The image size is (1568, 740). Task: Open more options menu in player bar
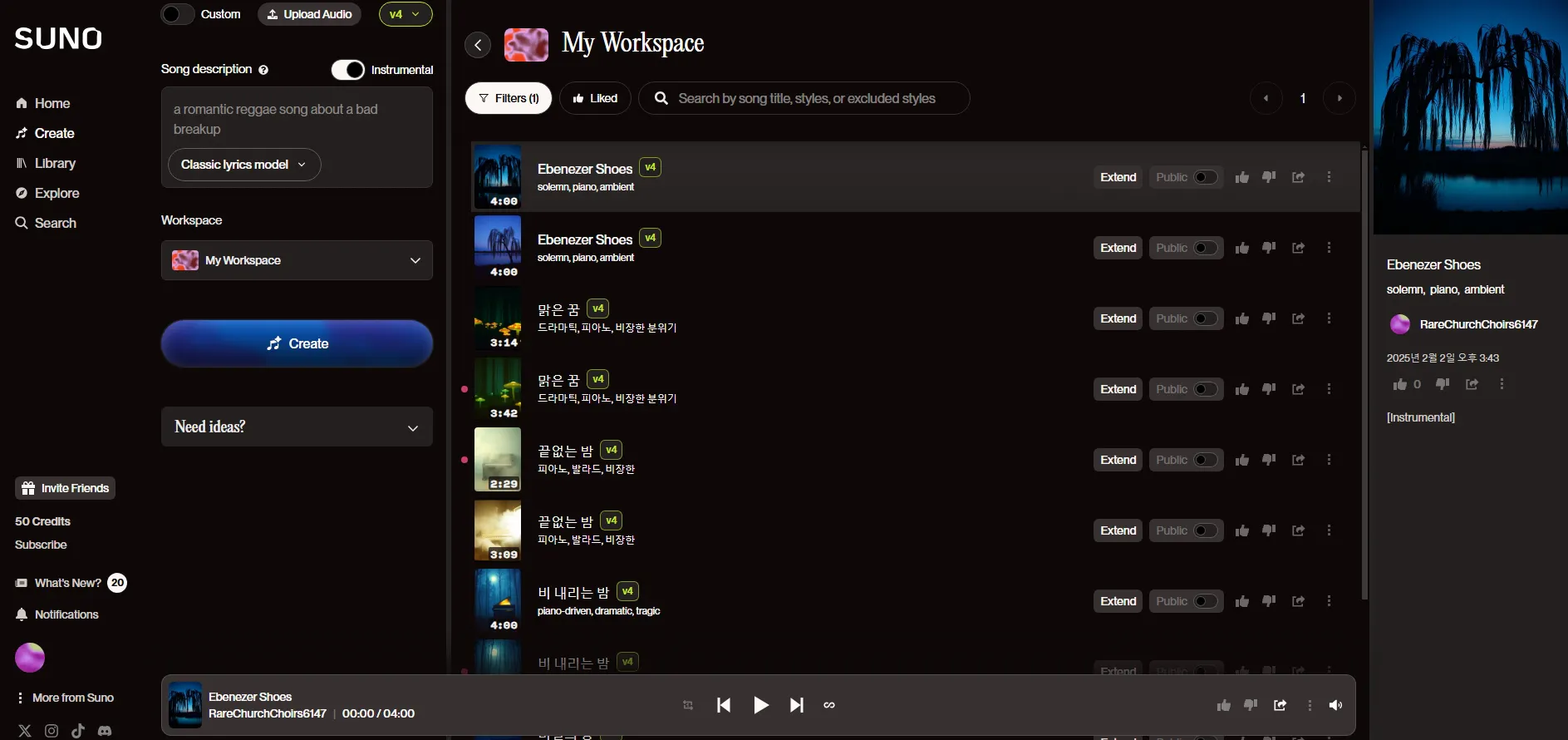[1310, 705]
